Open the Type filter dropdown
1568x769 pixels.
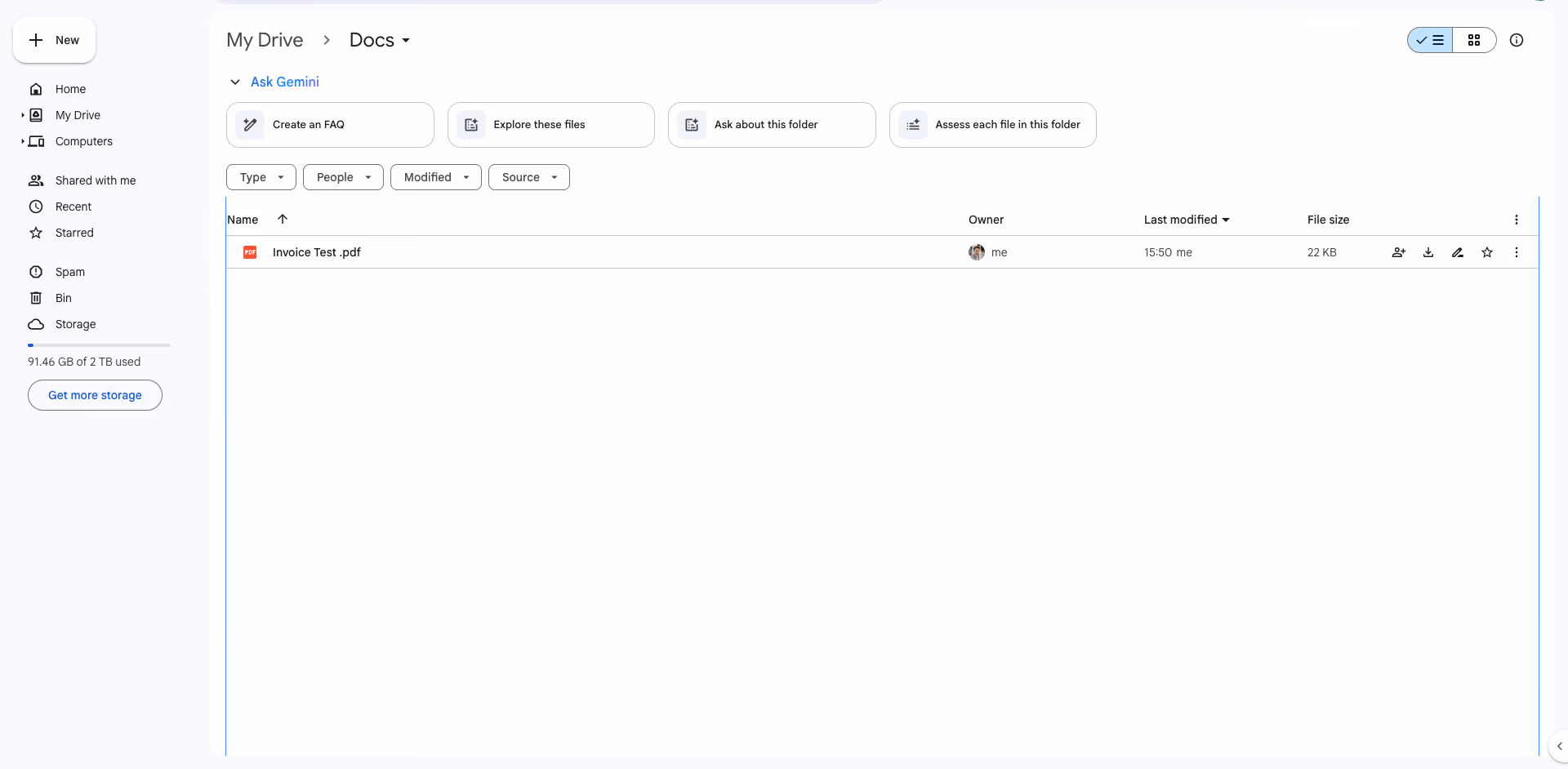[261, 177]
